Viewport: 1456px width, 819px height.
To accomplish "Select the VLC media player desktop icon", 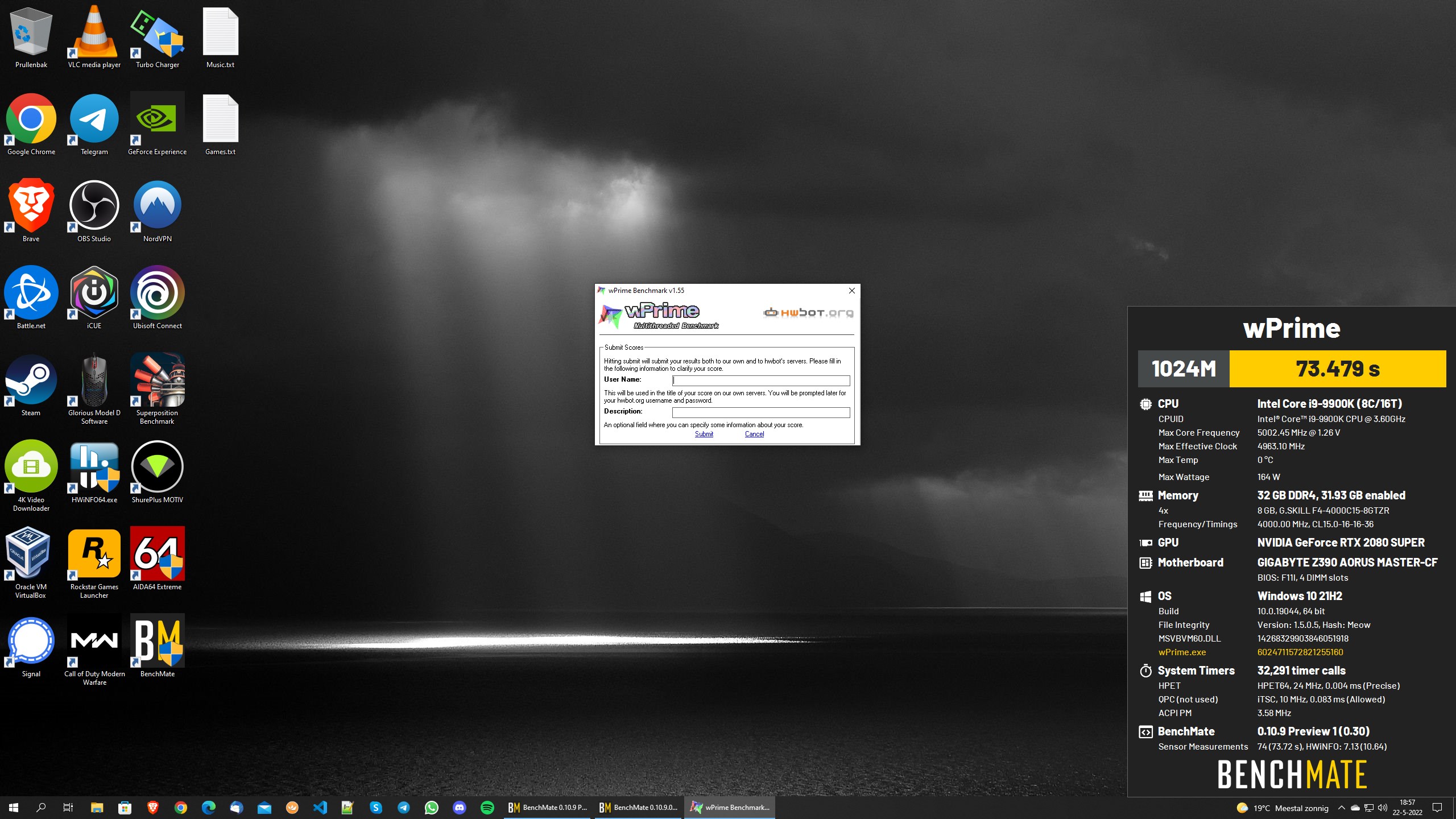I will [94, 38].
